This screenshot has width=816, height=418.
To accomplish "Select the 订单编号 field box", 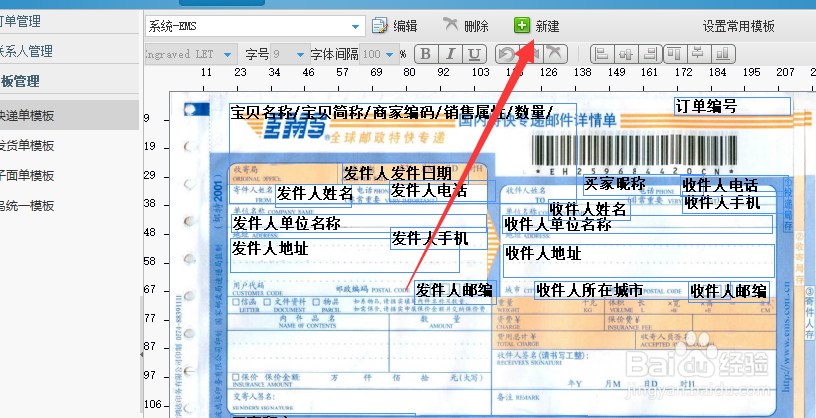I will coord(733,106).
